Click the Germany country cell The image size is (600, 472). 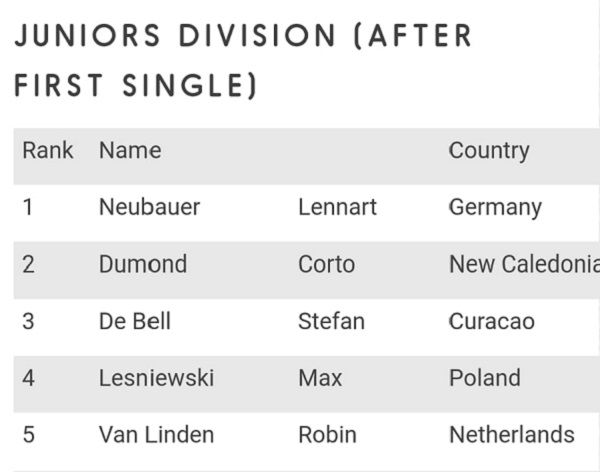coord(495,207)
